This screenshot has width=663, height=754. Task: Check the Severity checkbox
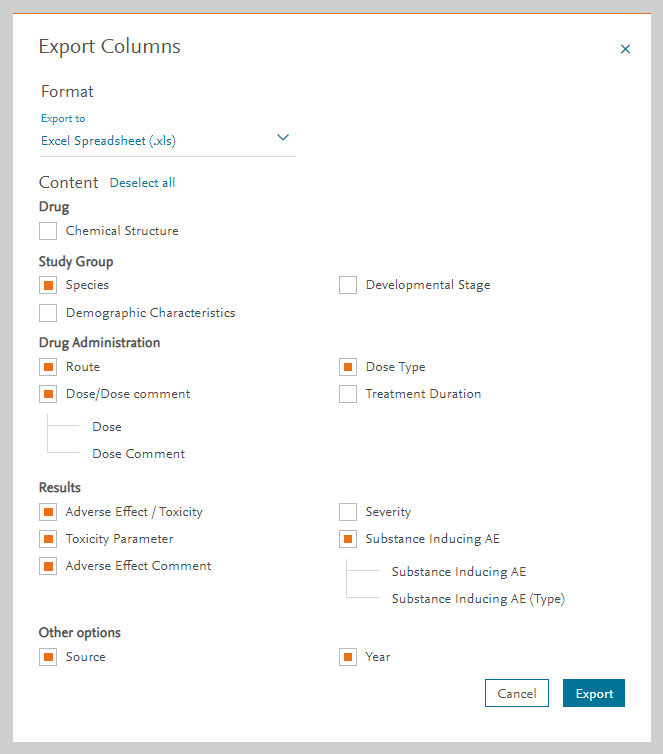348,512
